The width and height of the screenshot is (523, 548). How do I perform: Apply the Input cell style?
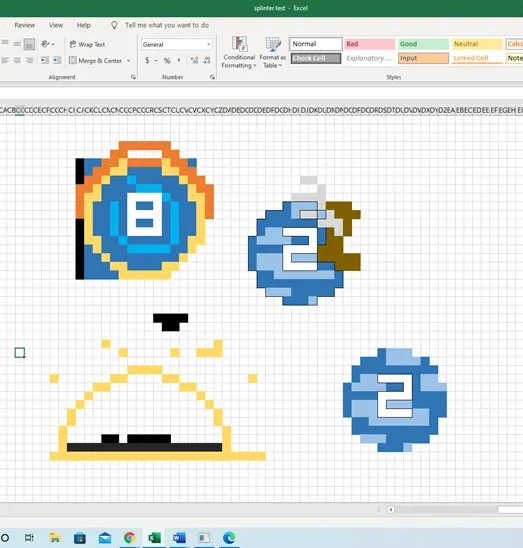pyautogui.click(x=423, y=58)
